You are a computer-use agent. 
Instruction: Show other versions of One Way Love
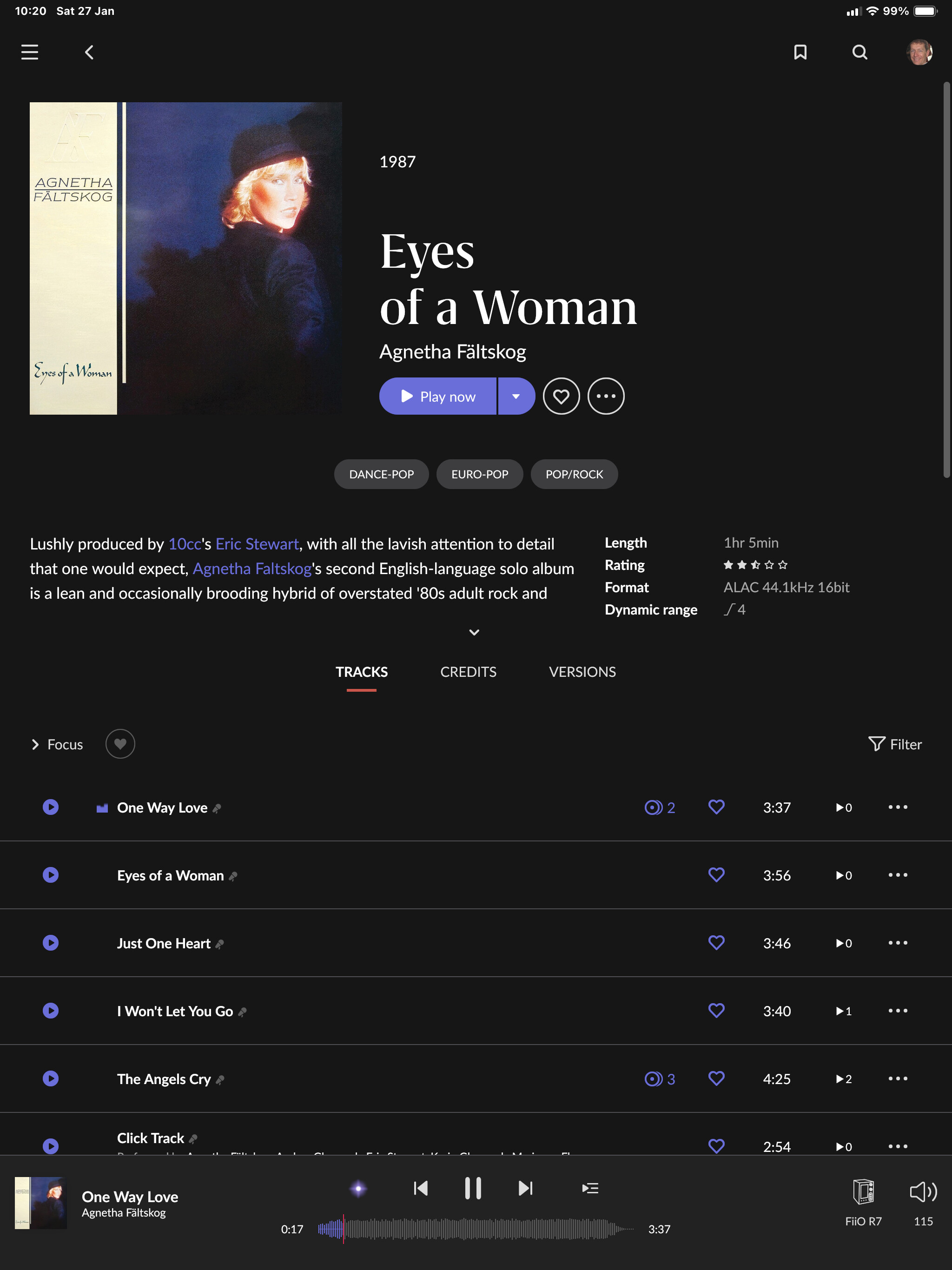(660, 808)
